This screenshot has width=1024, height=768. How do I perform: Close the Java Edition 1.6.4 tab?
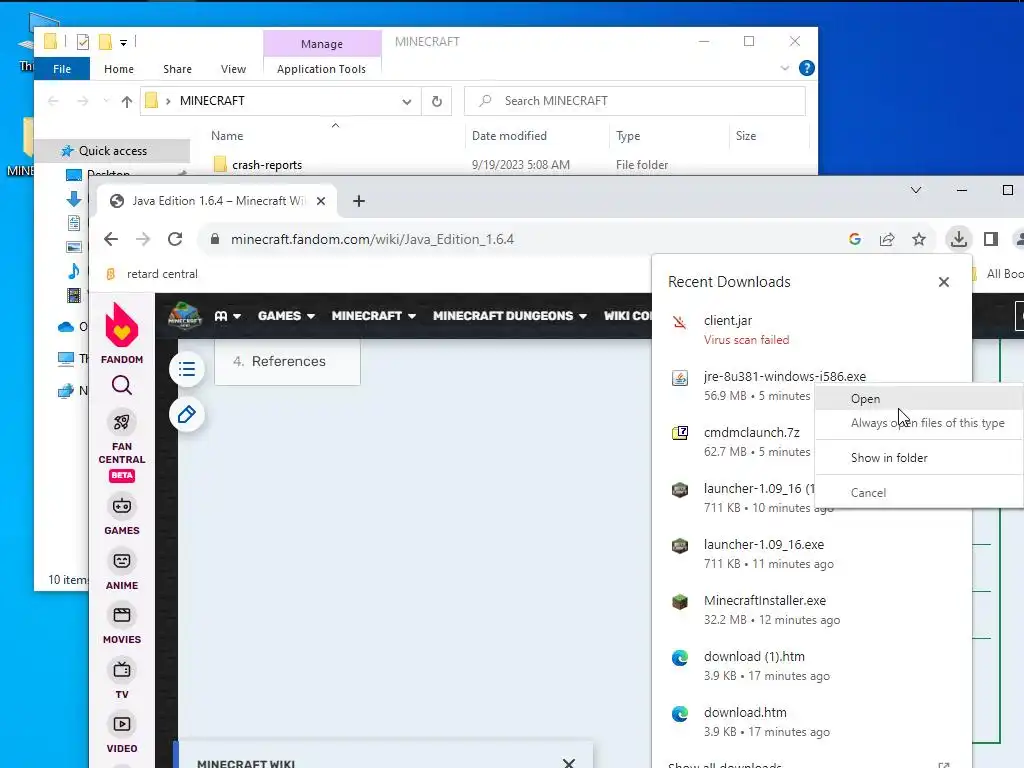pos(321,201)
